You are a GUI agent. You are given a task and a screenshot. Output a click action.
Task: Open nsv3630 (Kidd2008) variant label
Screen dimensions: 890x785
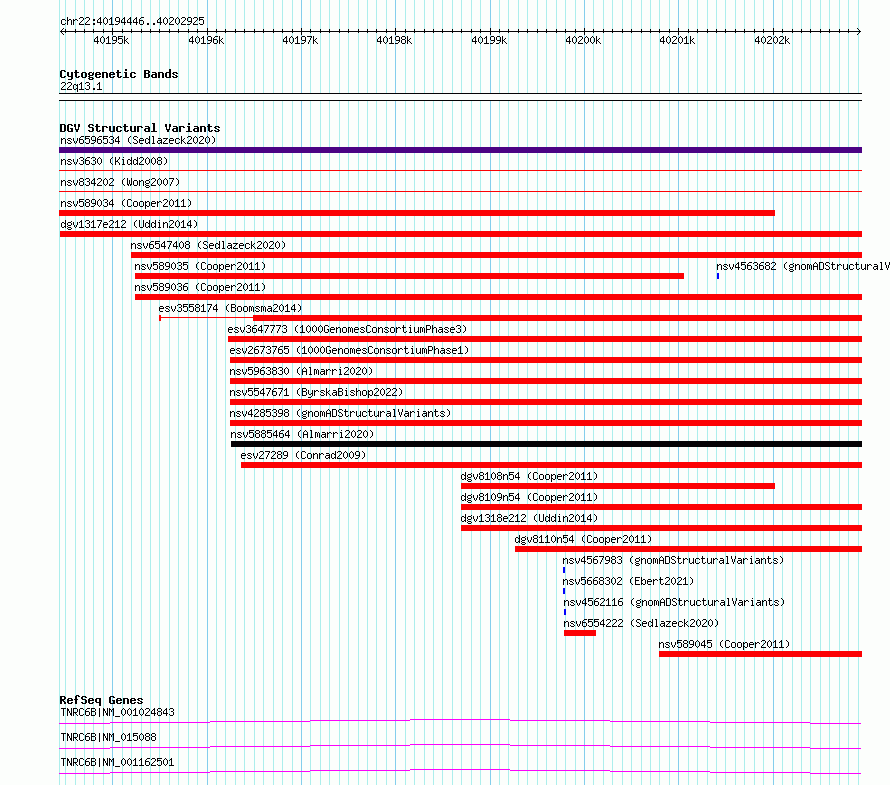(x=114, y=161)
